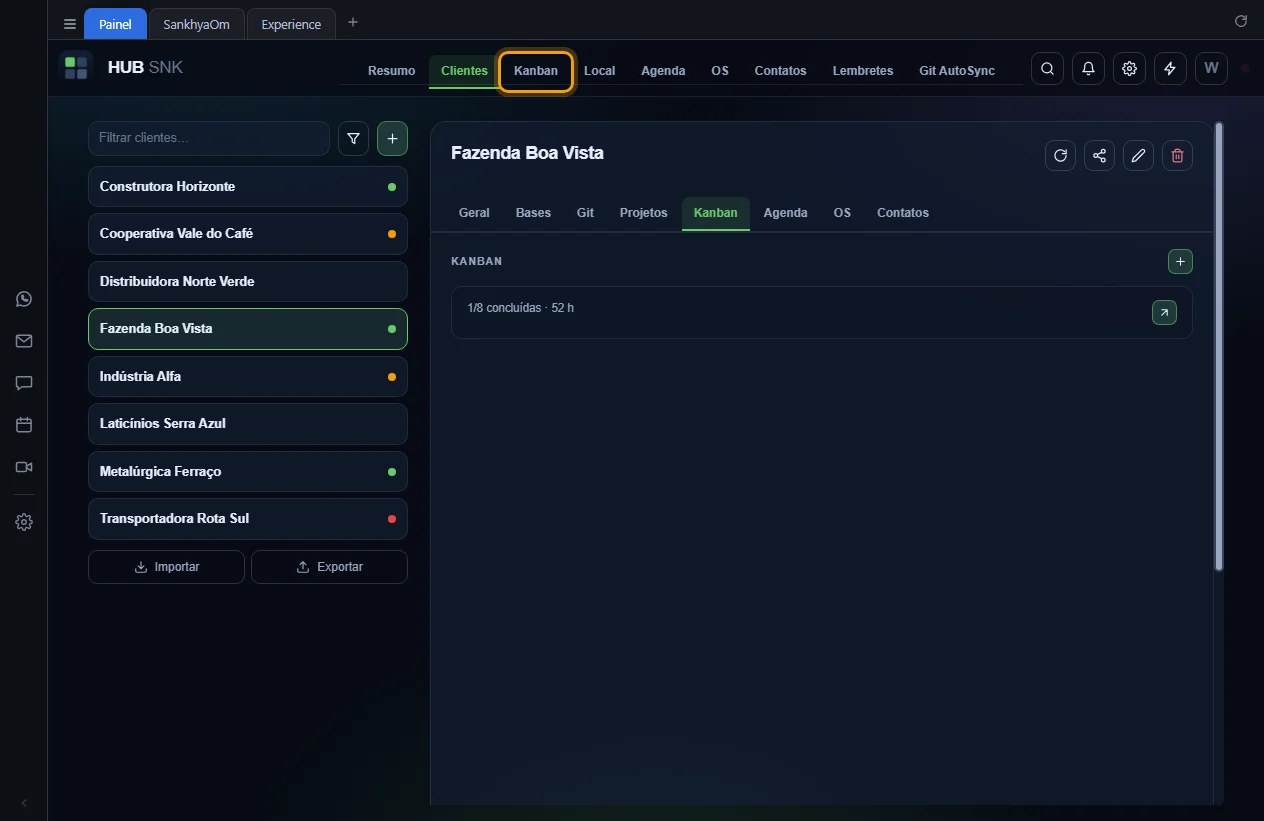The width and height of the screenshot is (1264, 821).
Task: Click the Importar button
Action: (x=166, y=567)
